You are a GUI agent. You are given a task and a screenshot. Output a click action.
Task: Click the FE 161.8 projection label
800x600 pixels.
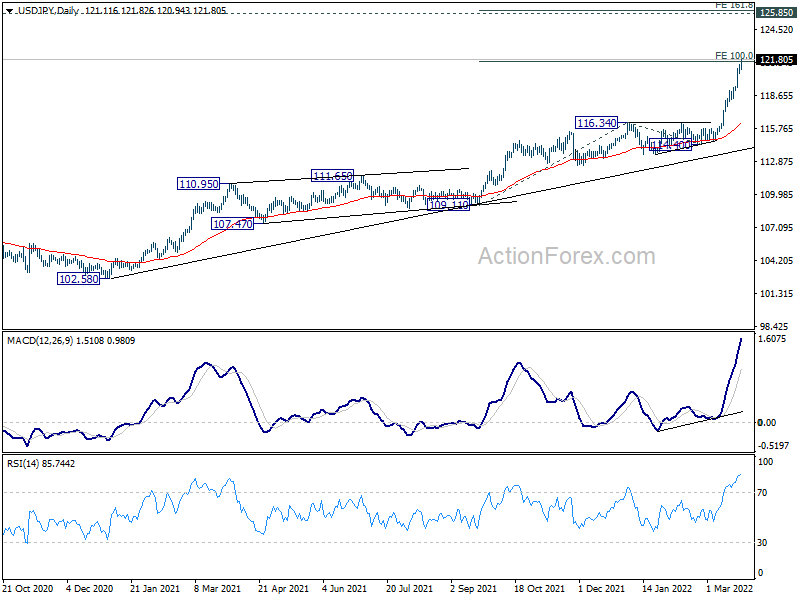[x=734, y=5]
